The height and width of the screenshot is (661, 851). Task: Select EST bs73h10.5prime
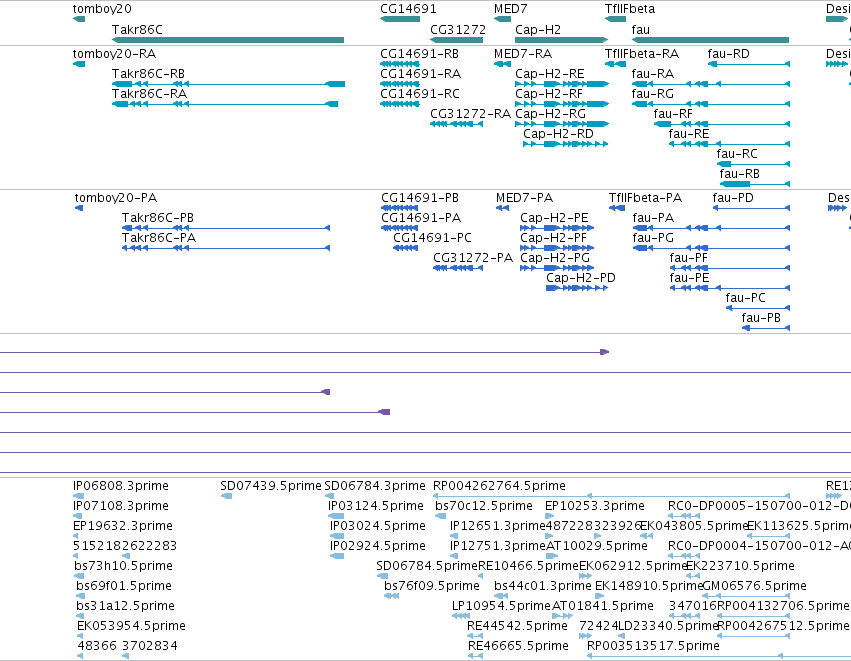tap(79, 576)
